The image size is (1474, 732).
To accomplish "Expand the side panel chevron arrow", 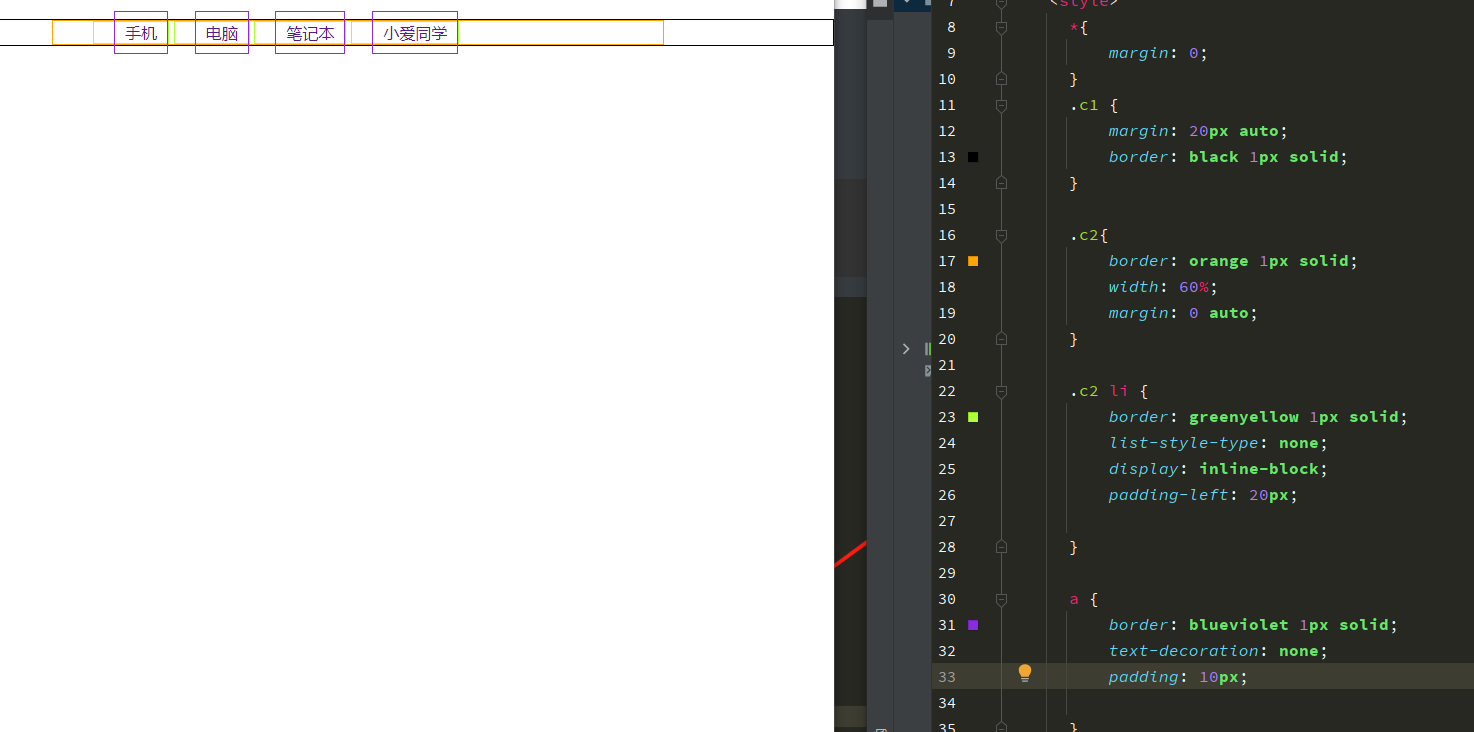I will coord(906,349).
